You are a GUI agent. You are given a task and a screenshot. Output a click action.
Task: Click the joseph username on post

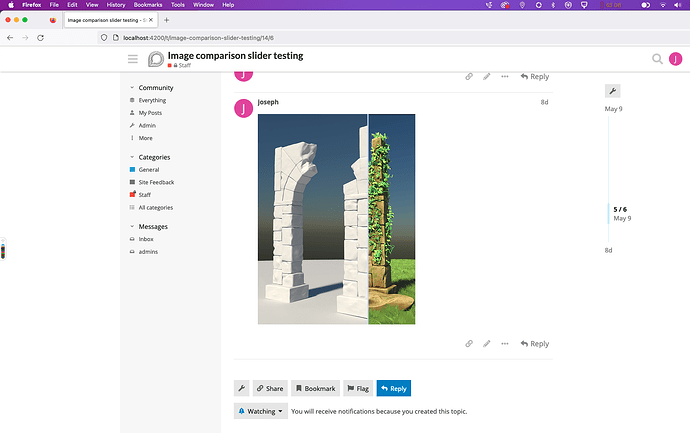coord(268,102)
